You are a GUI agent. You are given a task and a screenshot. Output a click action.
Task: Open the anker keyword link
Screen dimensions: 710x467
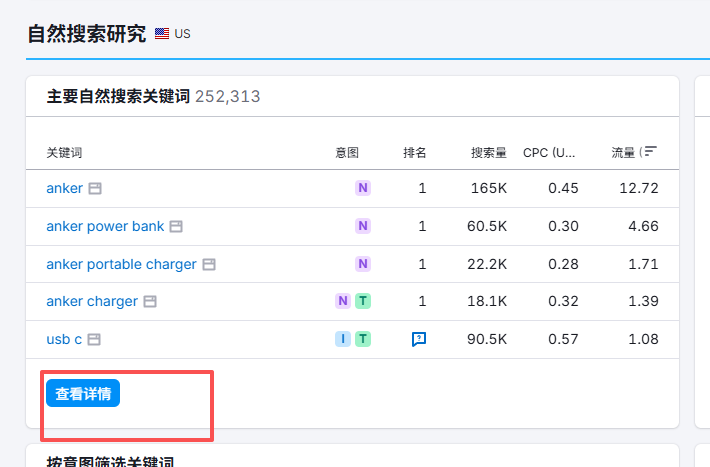coord(64,188)
